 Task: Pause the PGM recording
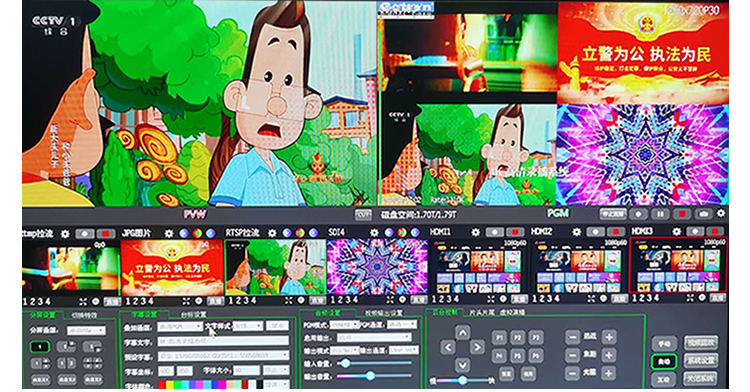tap(660, 214)
